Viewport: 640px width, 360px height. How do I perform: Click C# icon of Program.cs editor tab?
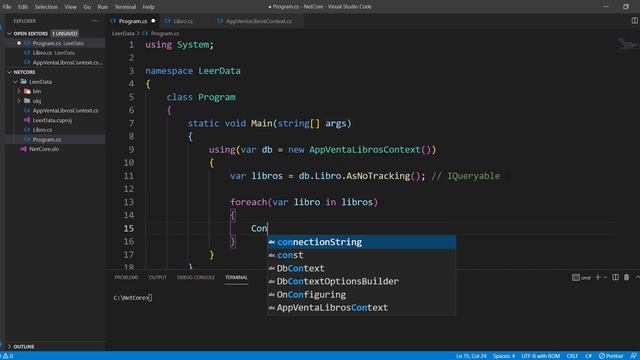[113, 21]
